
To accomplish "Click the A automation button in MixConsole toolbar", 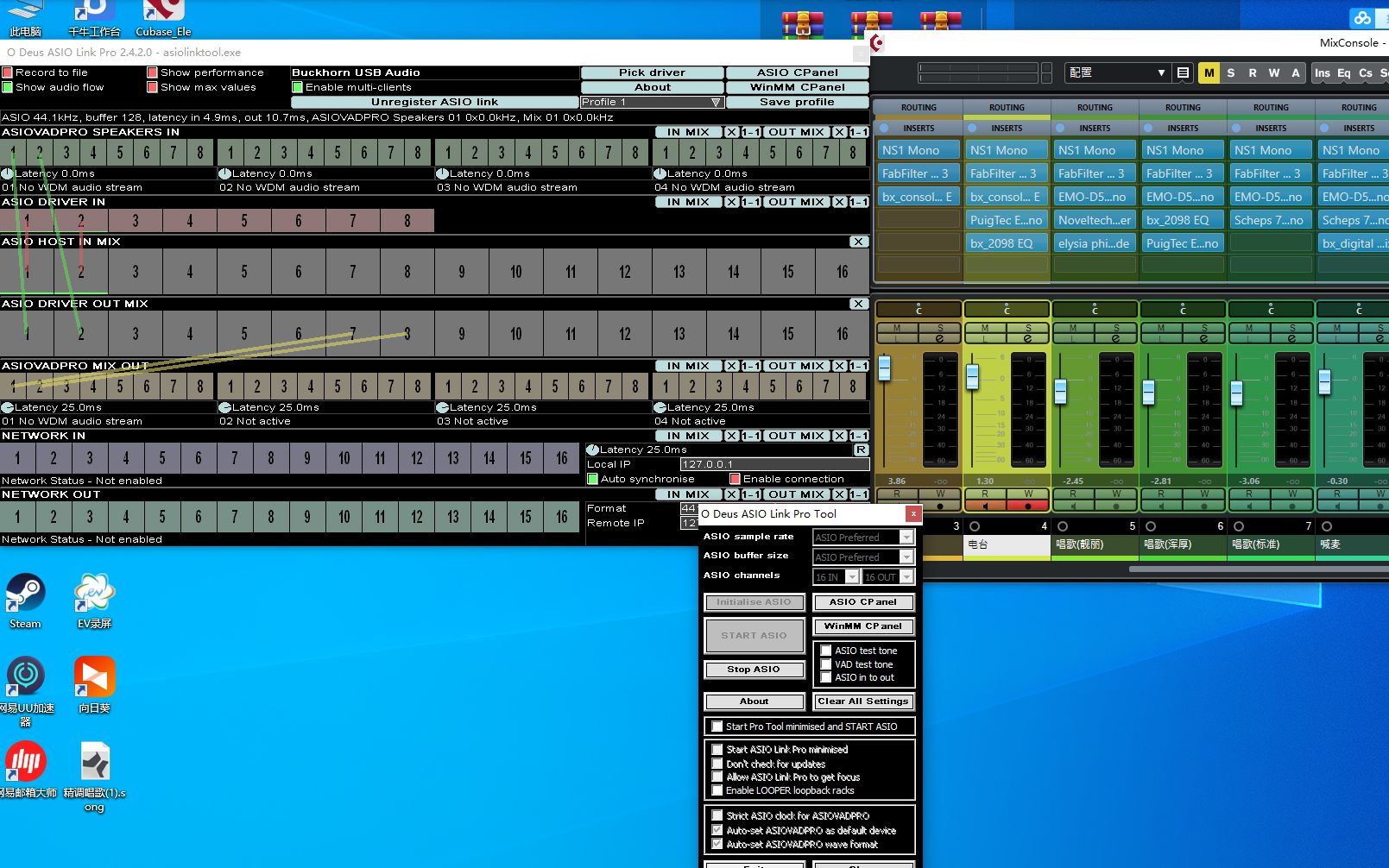I will (1296, 73).
